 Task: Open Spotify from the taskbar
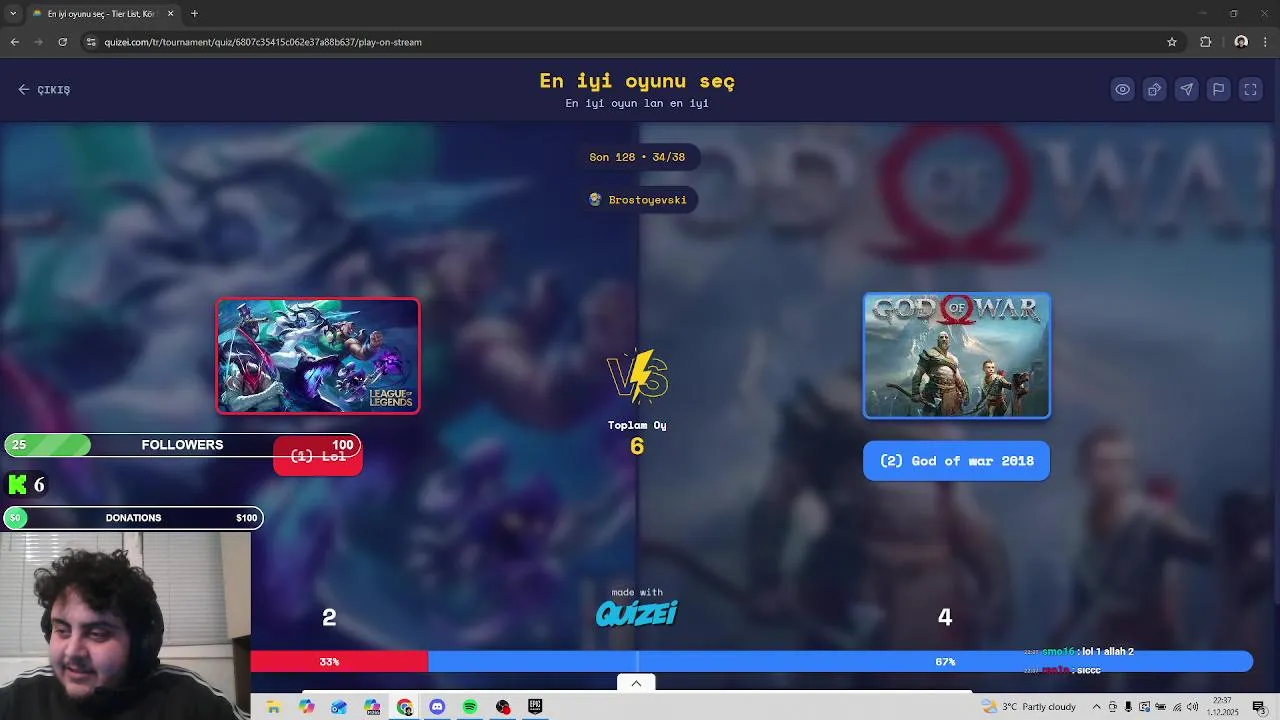470,707
